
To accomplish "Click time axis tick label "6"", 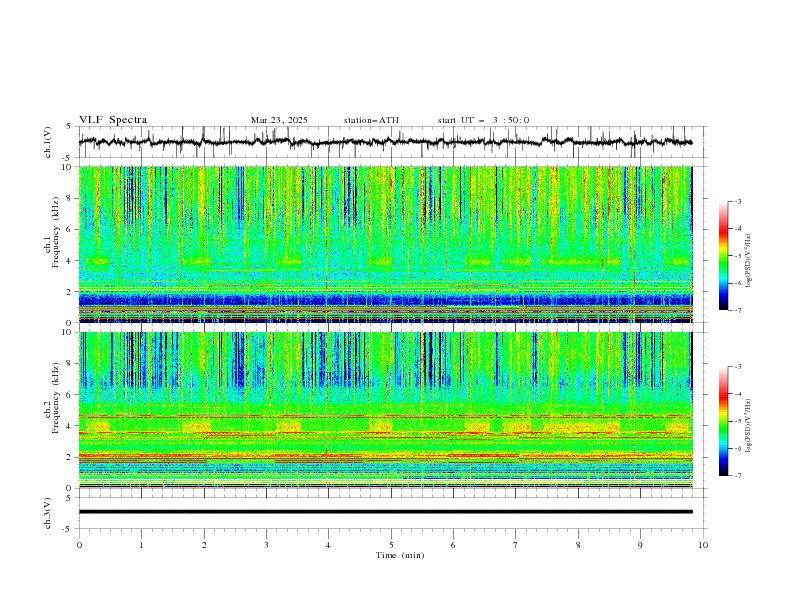I will pos(453,545).
